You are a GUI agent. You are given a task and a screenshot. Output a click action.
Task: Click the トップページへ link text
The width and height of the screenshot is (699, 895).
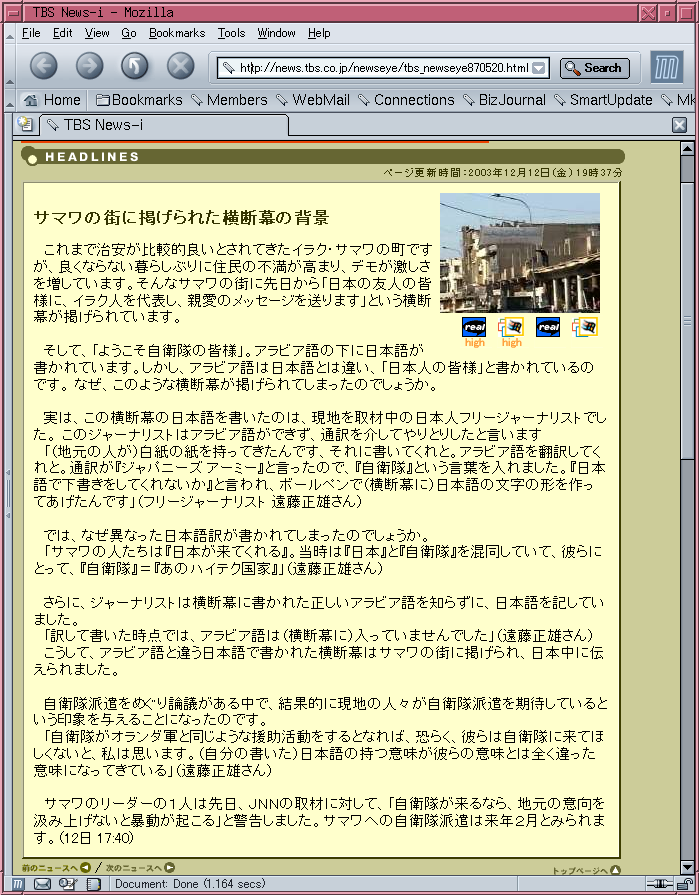[580, 871]
